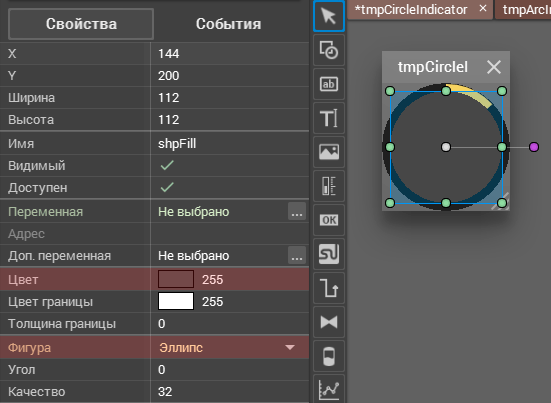The height and width of the screenshot is (403, 551).
Task: Pick the cylinder tank tool
Action: tap(329, 356)
